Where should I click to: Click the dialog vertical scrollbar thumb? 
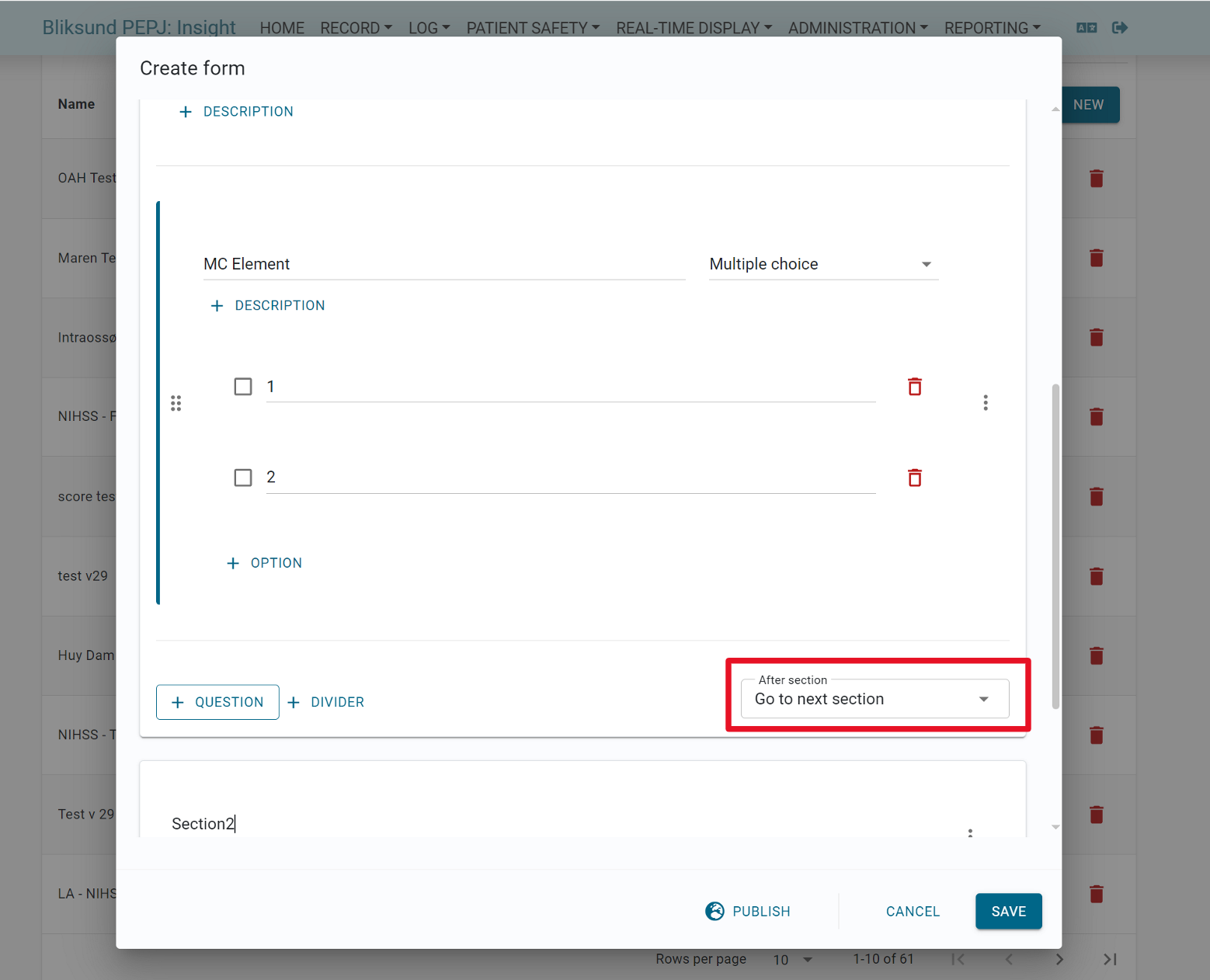1055,546
